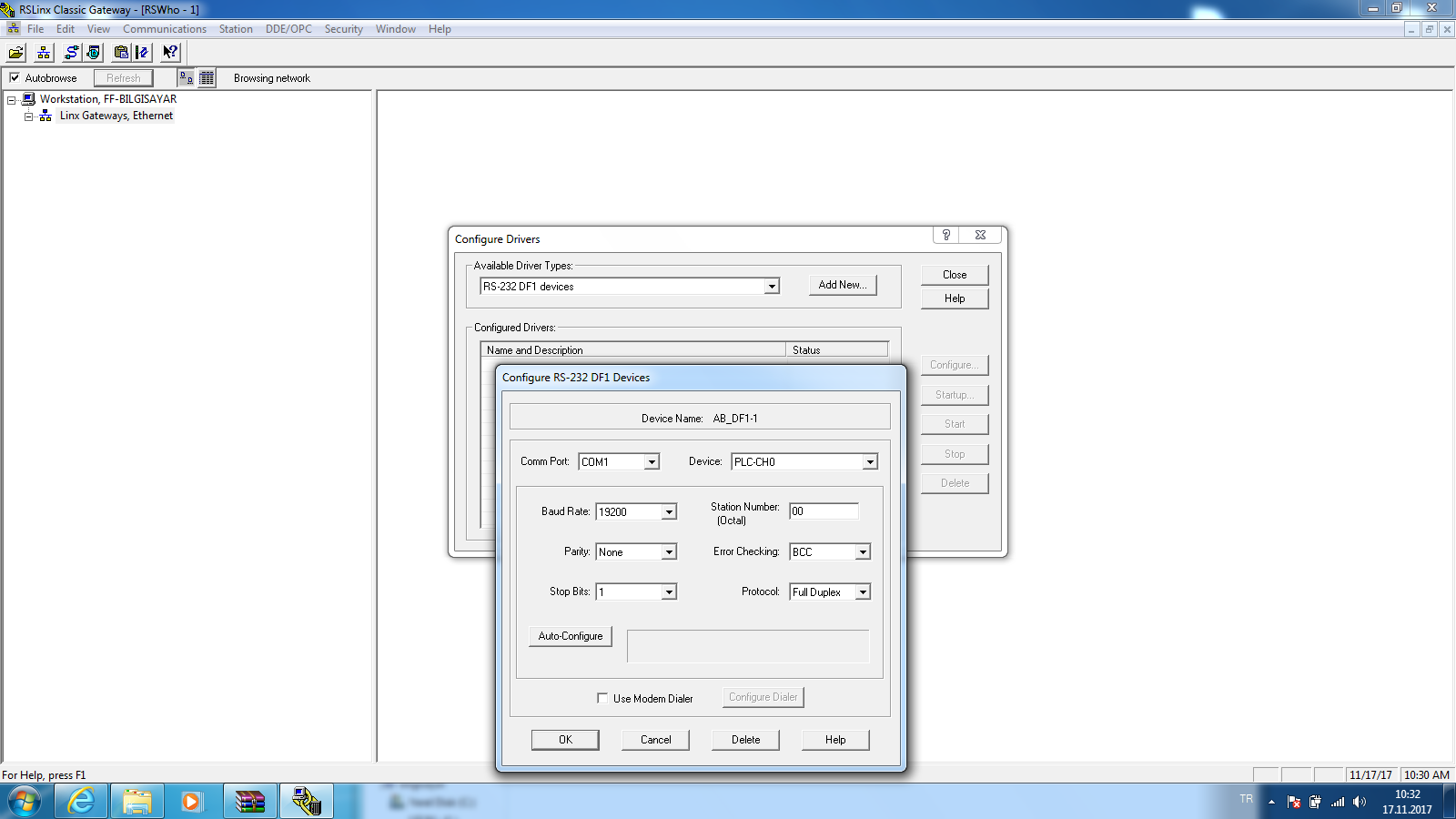Screen dimensions: 1456x819
Task: Click Close in Configure Drivers dialog
Action: coord(955,275)
